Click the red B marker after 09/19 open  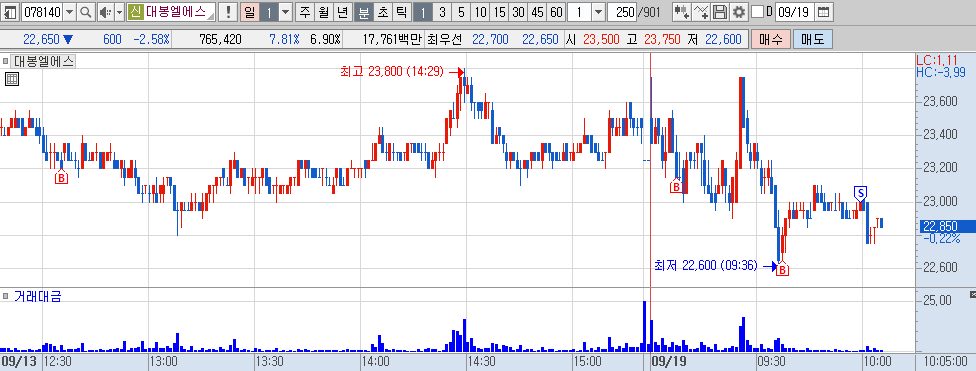(675, 186)
